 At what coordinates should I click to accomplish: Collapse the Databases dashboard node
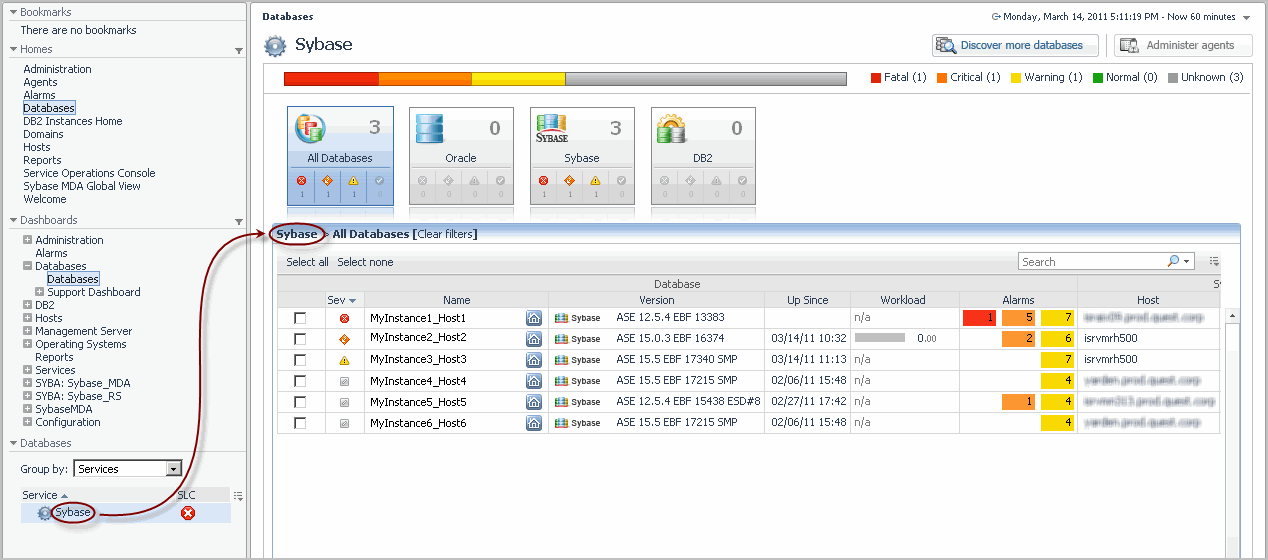tap(28, 266)
